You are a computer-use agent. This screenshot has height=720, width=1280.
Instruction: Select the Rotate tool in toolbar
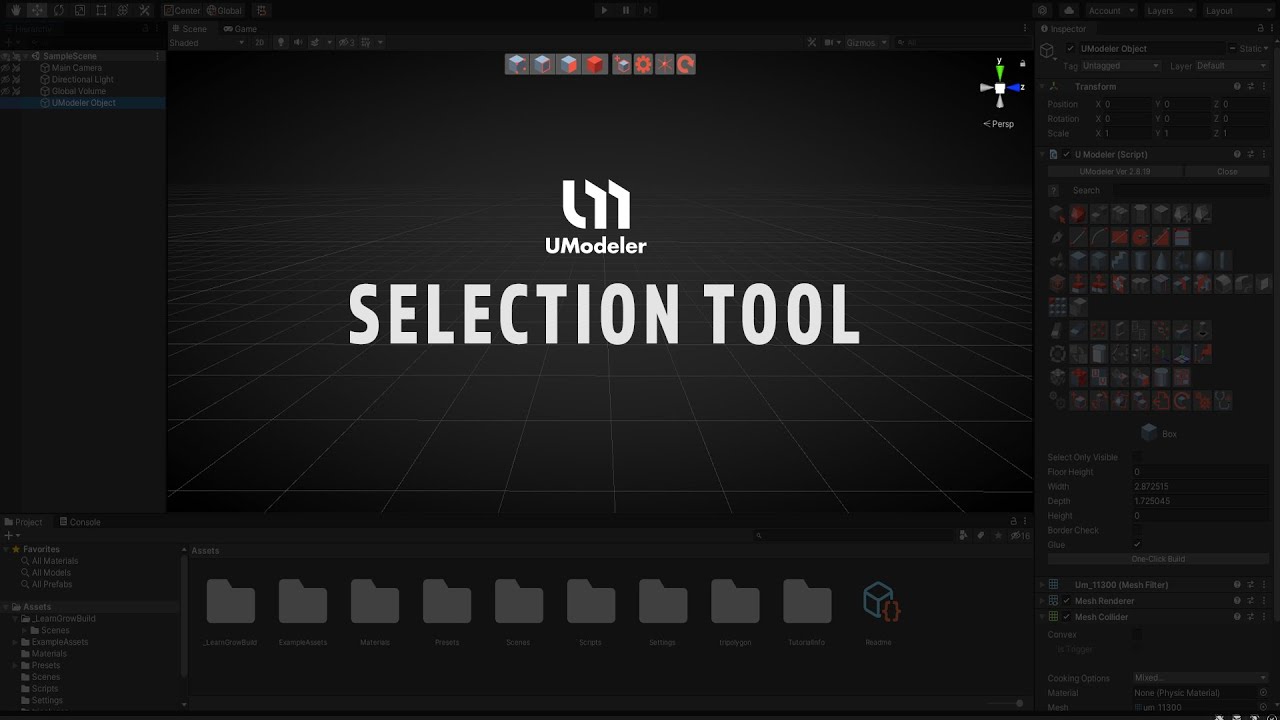(x=58, y=10)
